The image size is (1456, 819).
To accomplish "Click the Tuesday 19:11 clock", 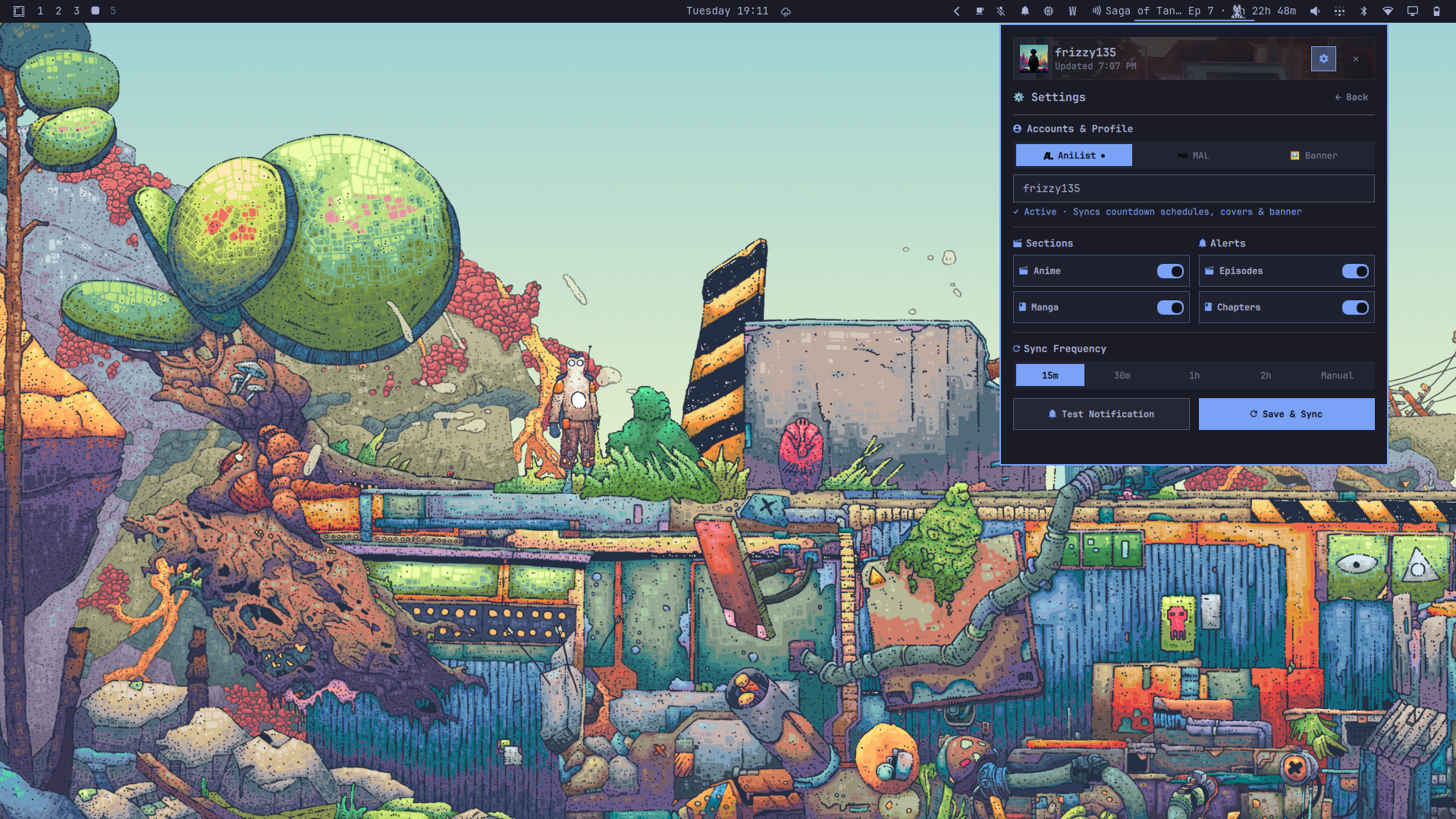I will click(727, 11).
